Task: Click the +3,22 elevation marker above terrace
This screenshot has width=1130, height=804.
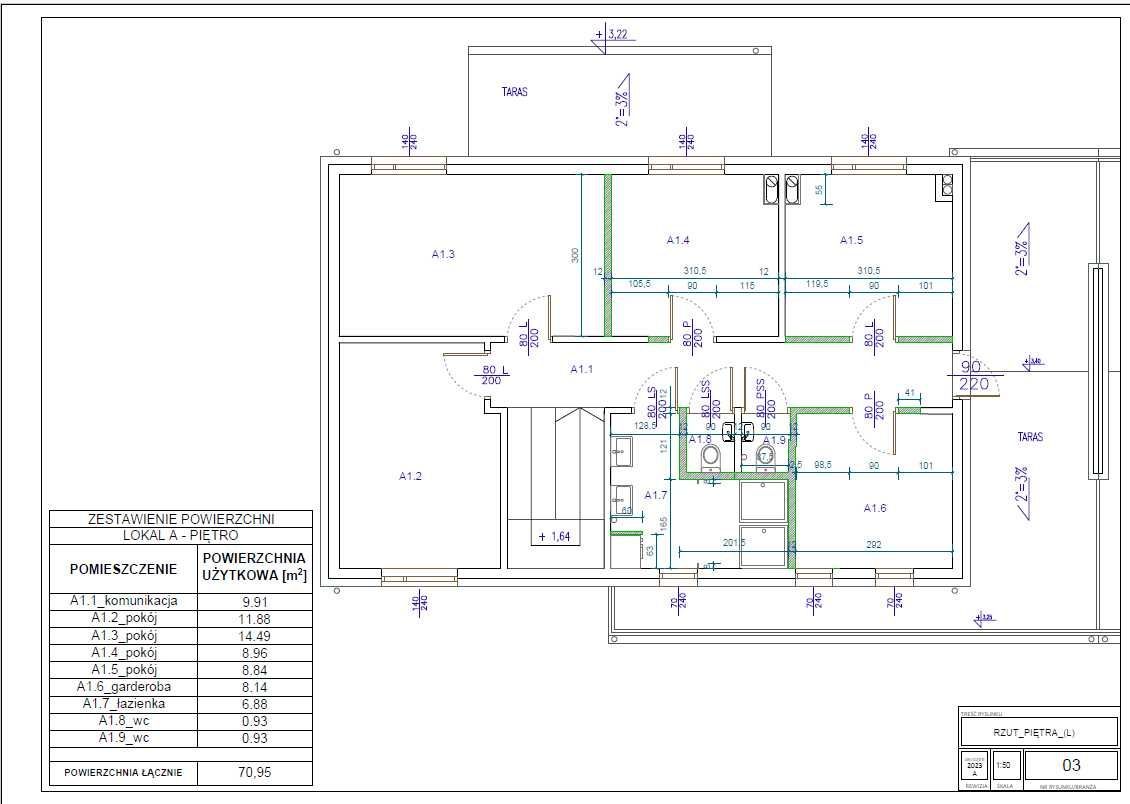Action: pyautogui.click(x=613, y=36)
